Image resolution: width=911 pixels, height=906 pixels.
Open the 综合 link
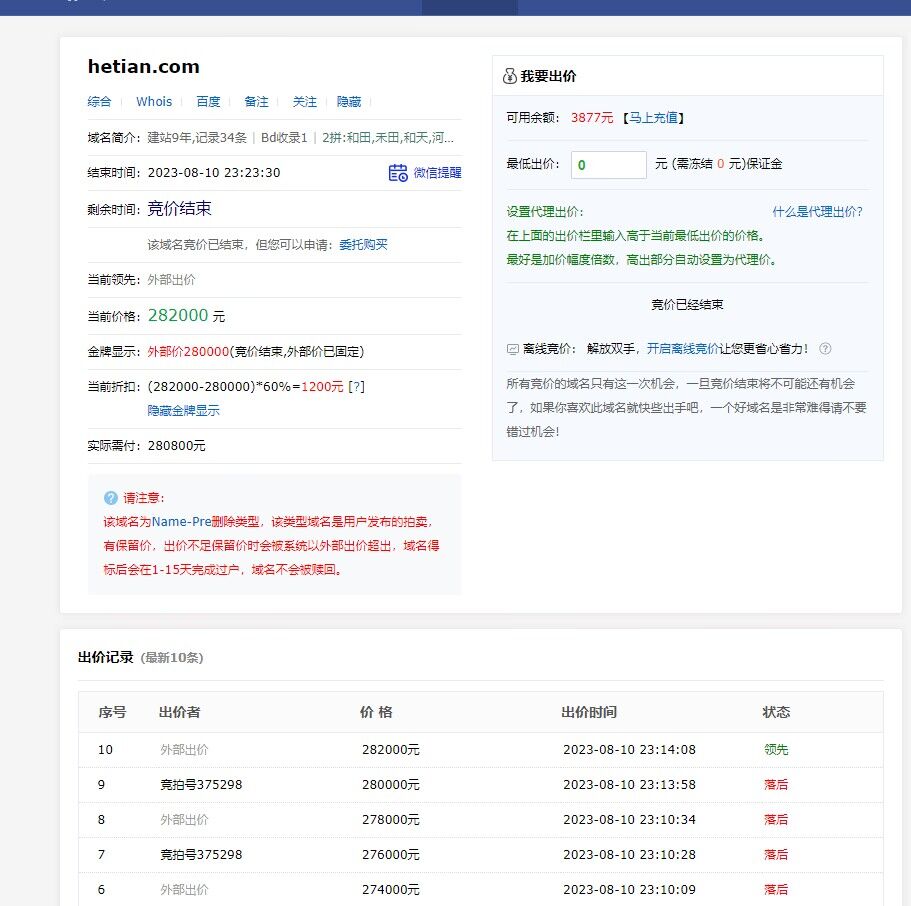99,102
